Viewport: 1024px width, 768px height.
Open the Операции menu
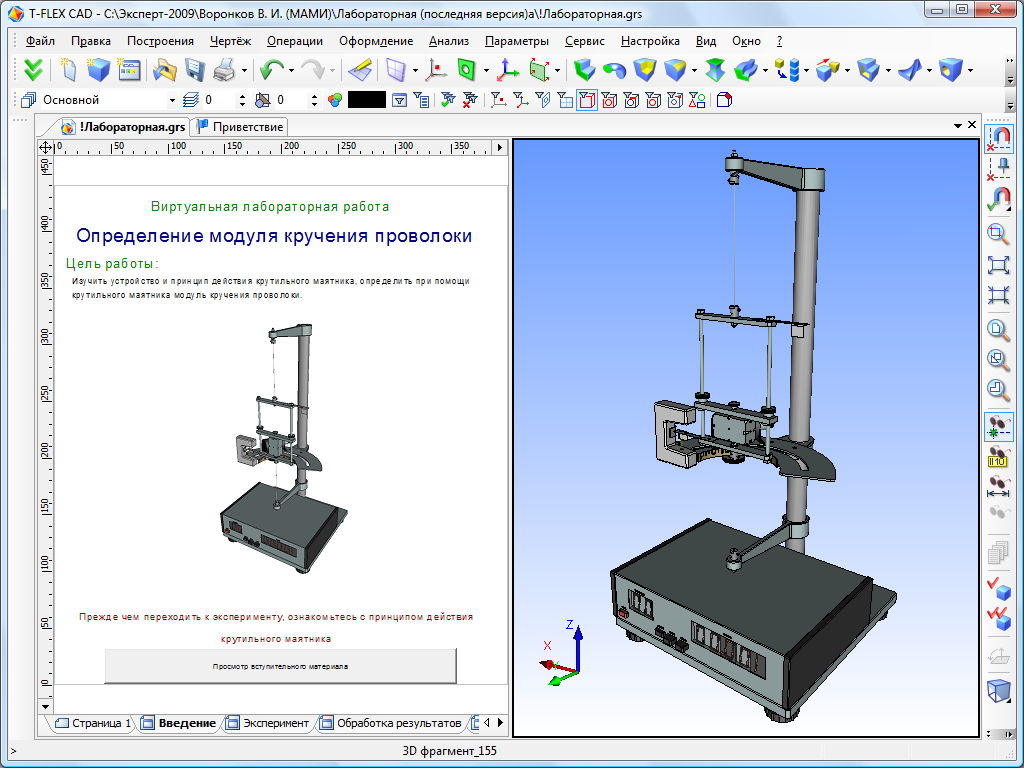(294, 41)
